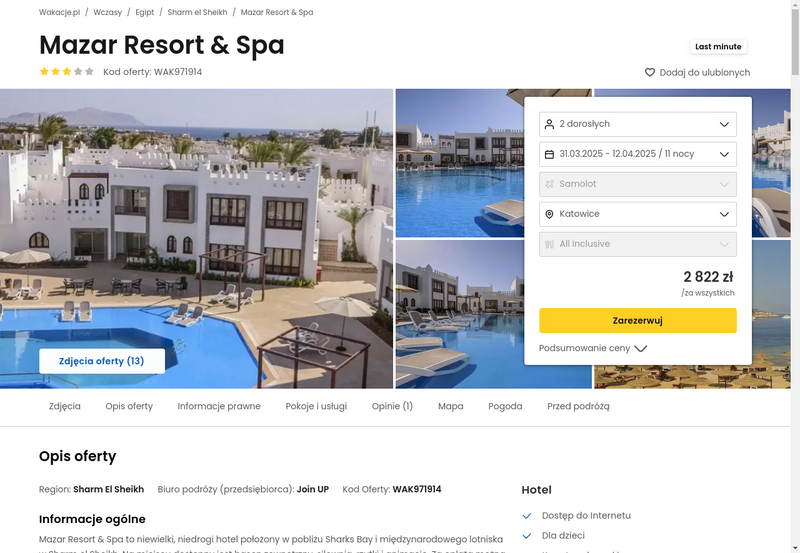Click the hotel star rating icons
Image resolution: width=800 pixels, height=553 pixels.
[67, 71]
